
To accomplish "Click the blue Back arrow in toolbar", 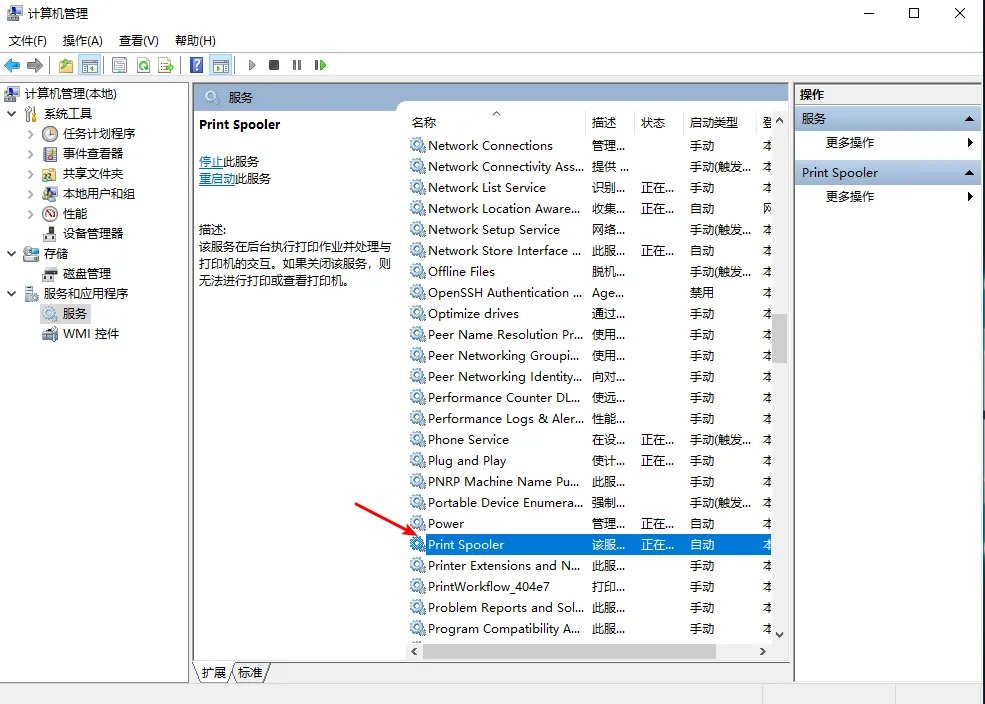I will [x=12, y=65].
